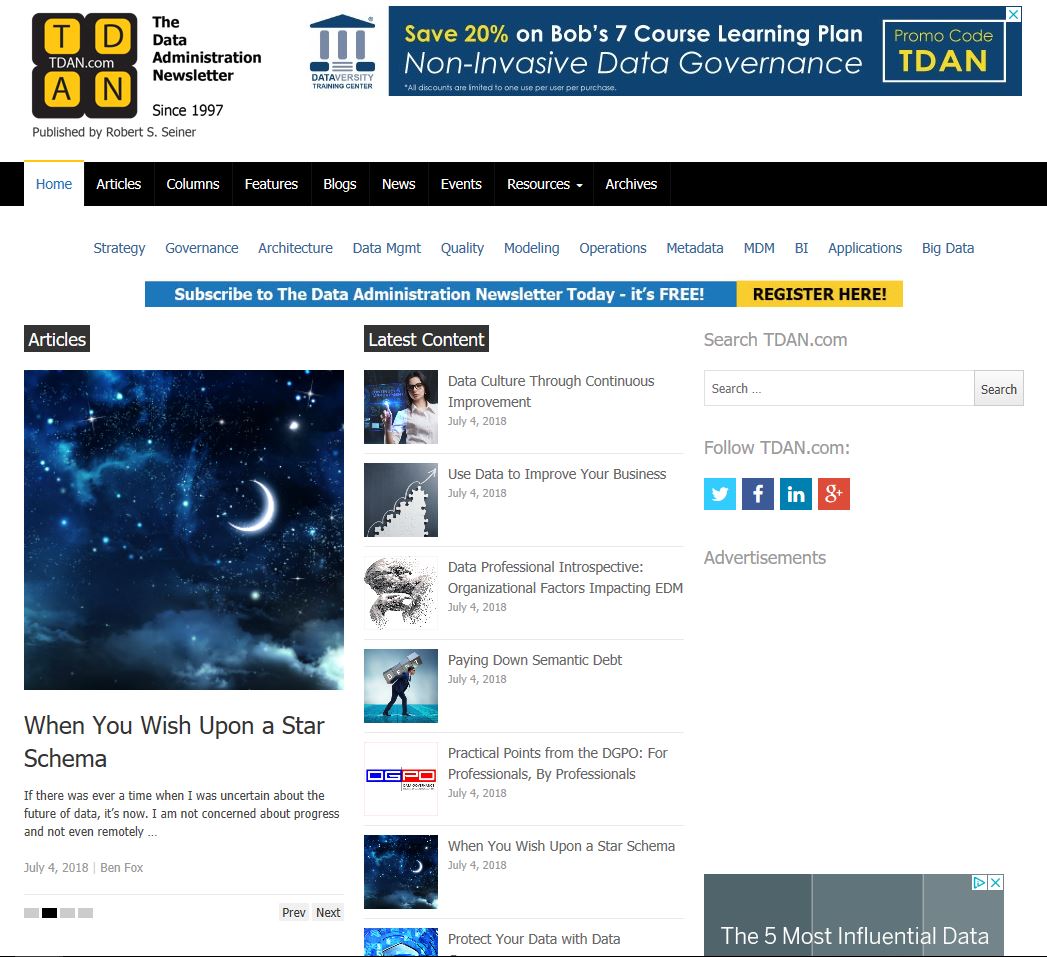Open the TDAN Twitter profile icon
This screenshot has width=1047, height=957.
720,494
